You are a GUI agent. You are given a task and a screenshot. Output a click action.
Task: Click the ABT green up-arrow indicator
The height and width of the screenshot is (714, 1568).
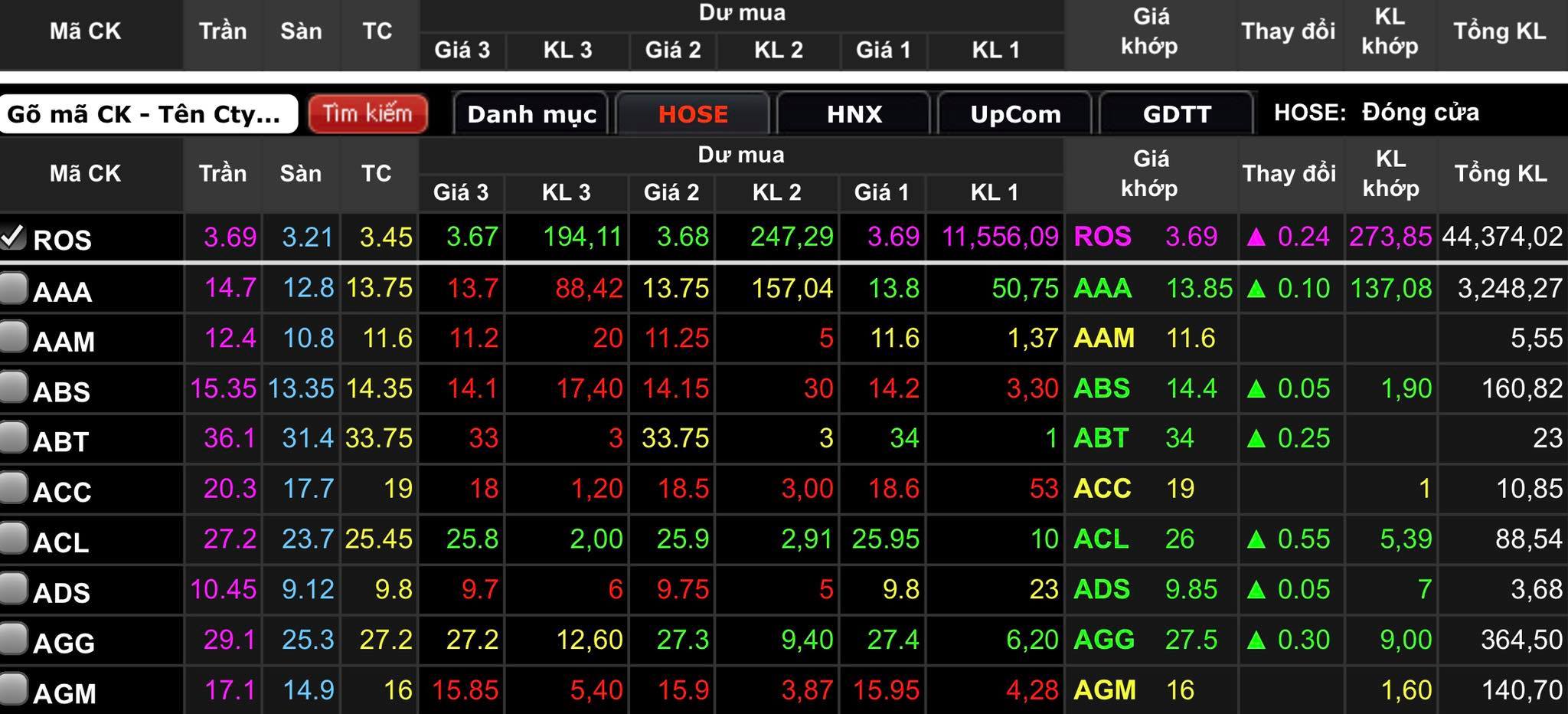click(x=1256, y=439)
